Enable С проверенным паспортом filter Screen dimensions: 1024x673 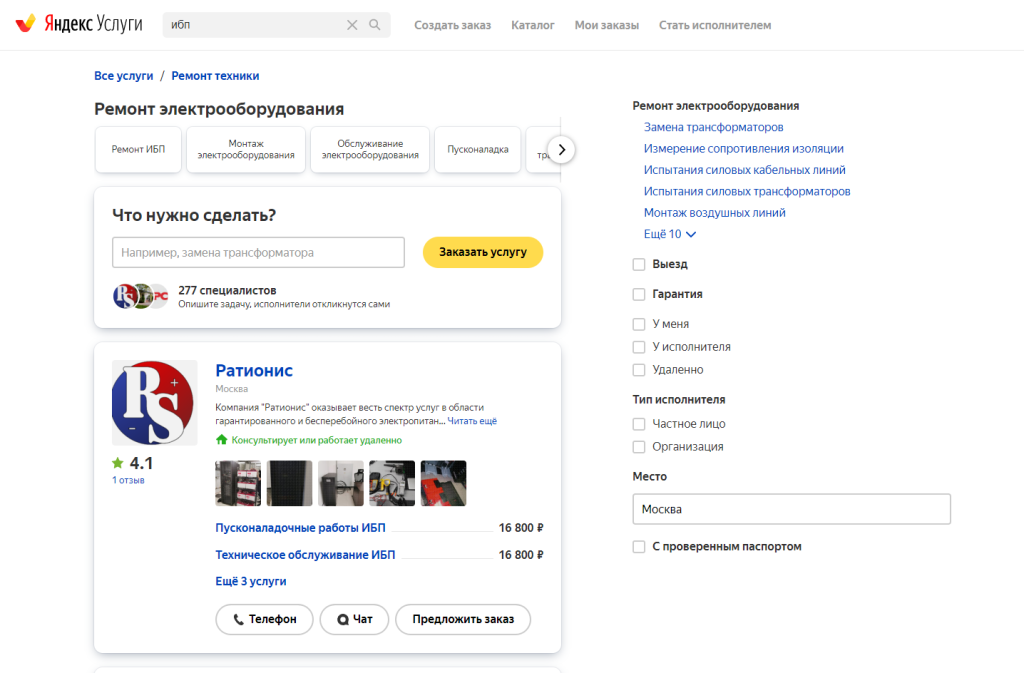[x=639, y=547]
